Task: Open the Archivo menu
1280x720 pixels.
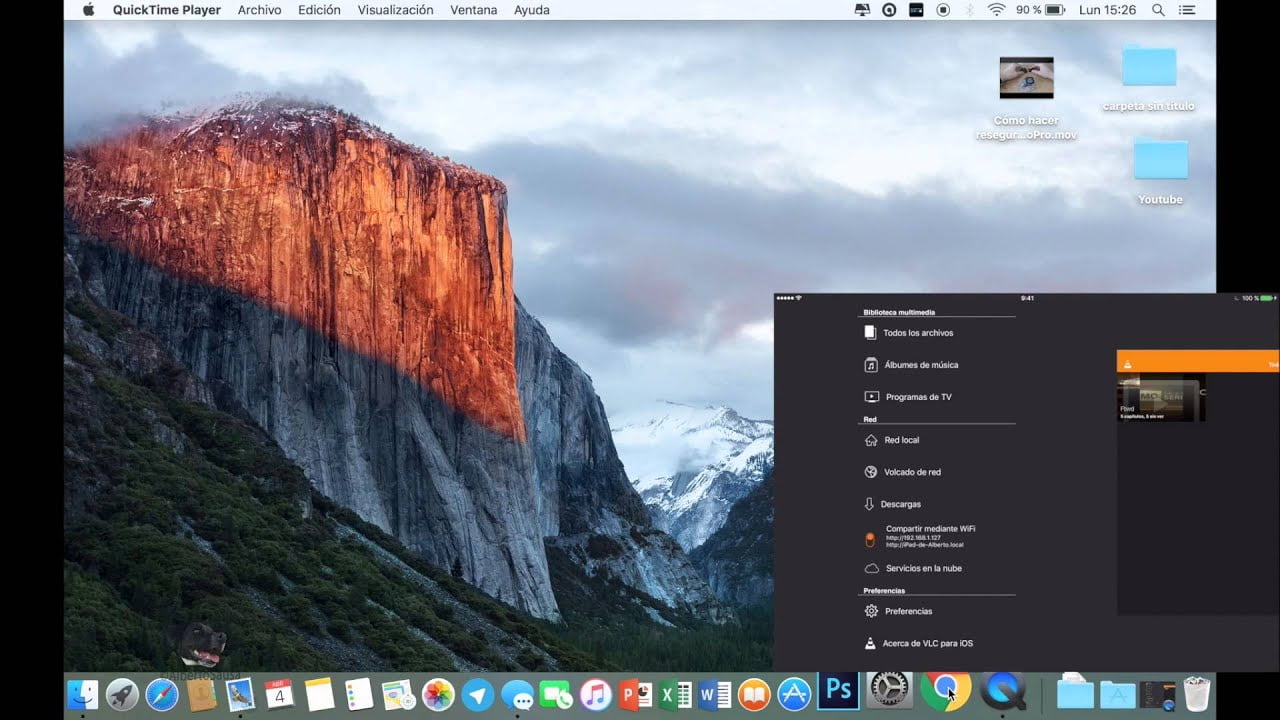Action: [x=259, y=10]
